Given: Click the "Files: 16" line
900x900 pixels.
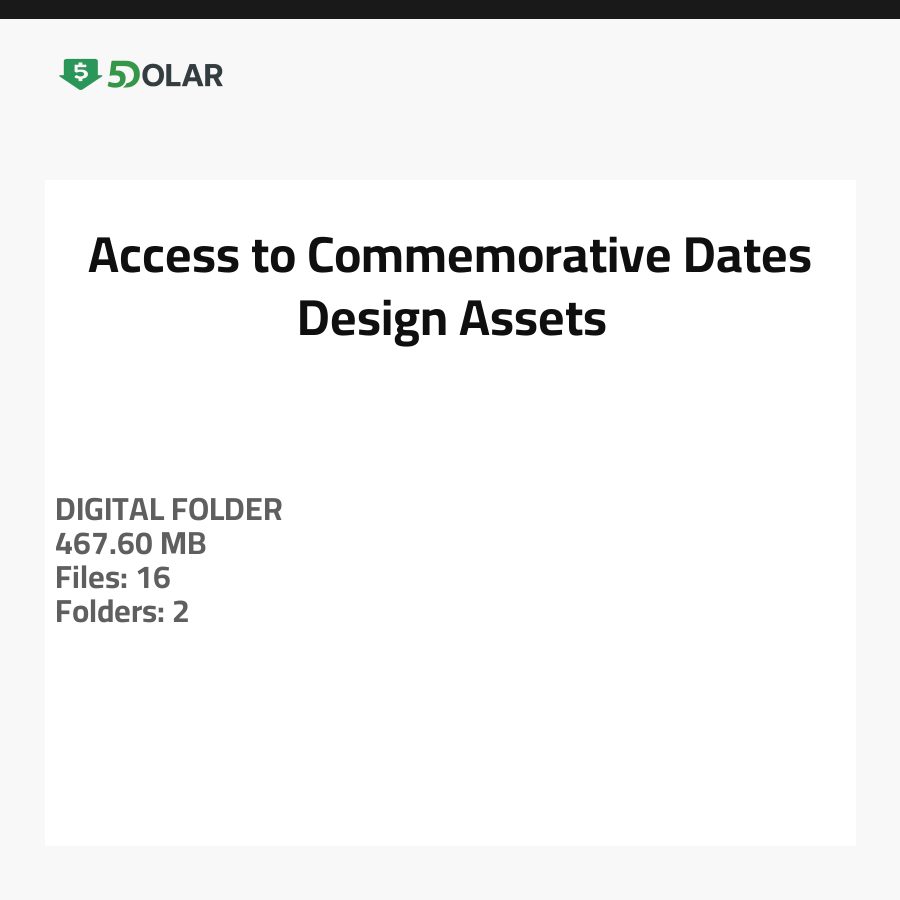Looking at the screenshot, I should click(113, 578).
